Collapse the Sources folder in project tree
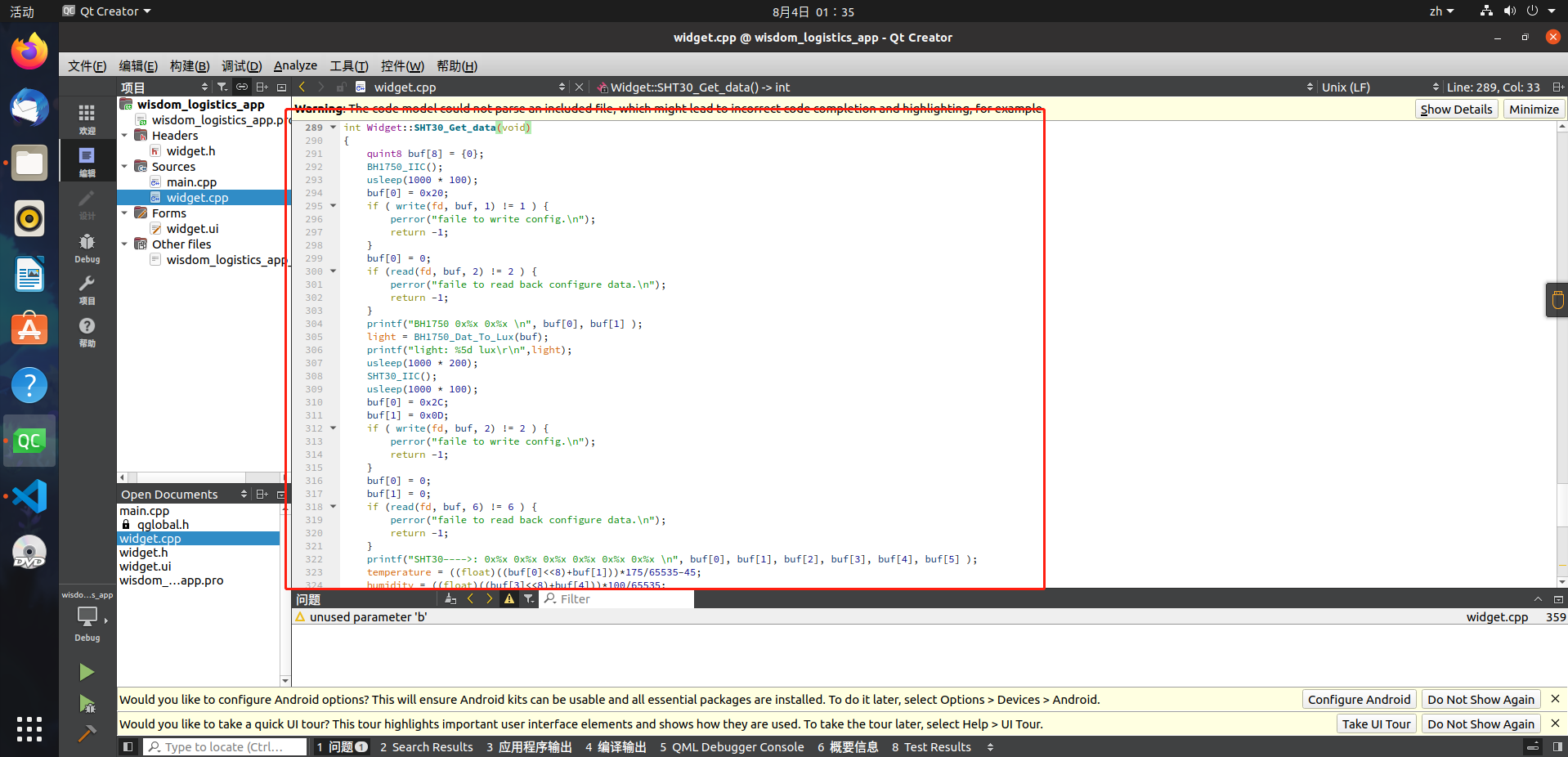 [x=124, y=166]
